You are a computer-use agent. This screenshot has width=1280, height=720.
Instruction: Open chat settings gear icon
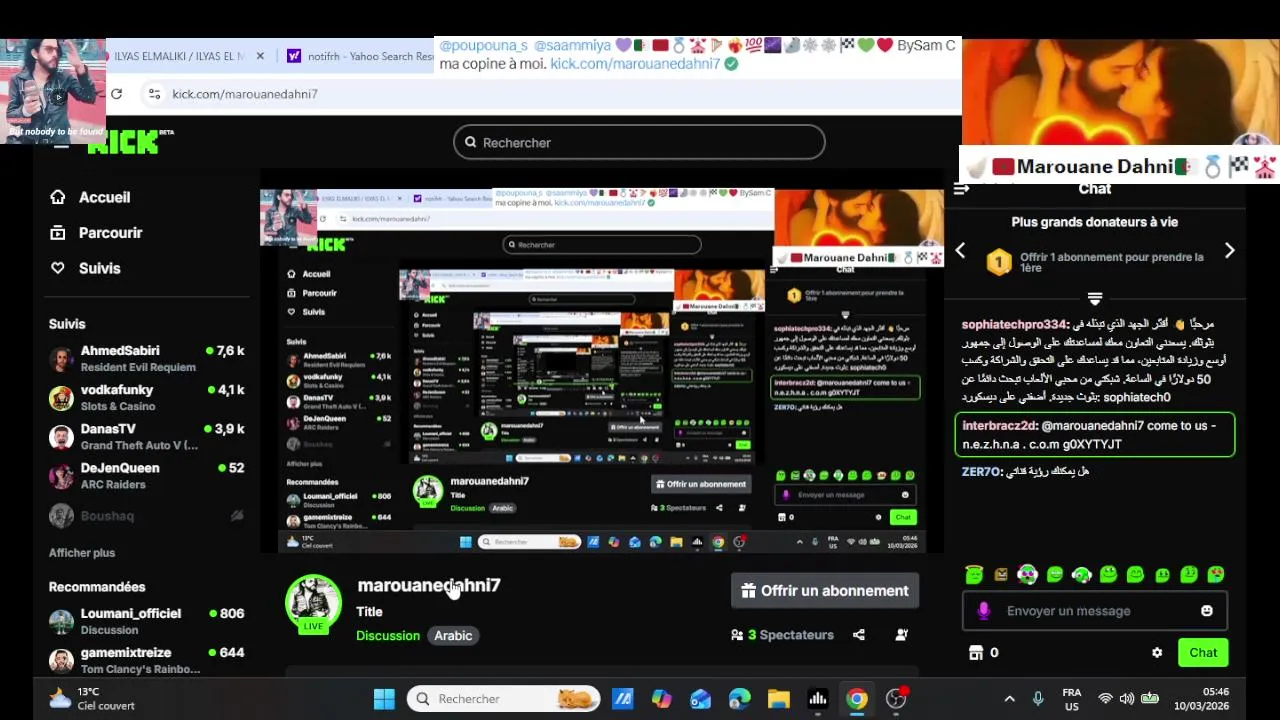coord(1157,653)
